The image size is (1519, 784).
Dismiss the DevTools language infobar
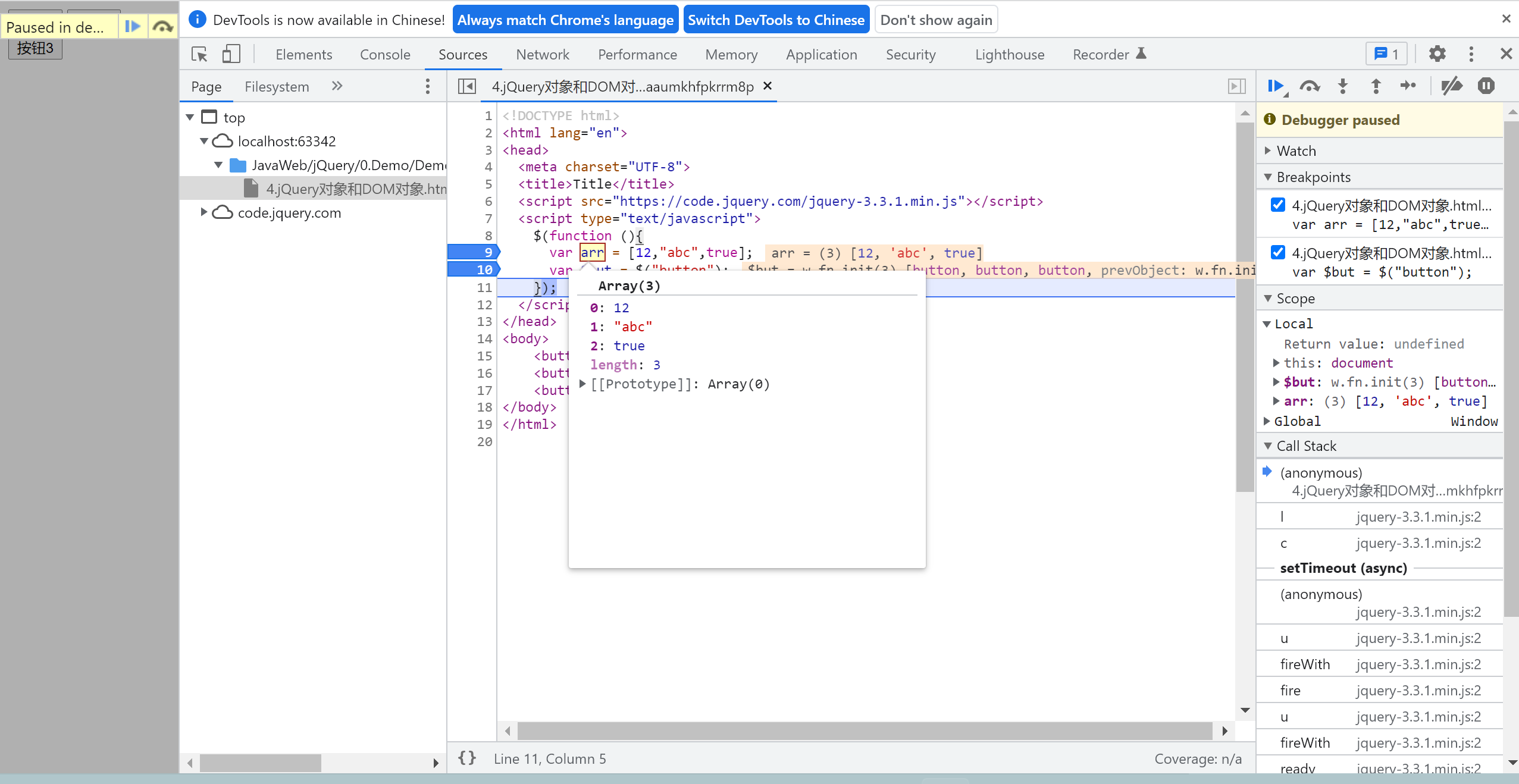1506,19
